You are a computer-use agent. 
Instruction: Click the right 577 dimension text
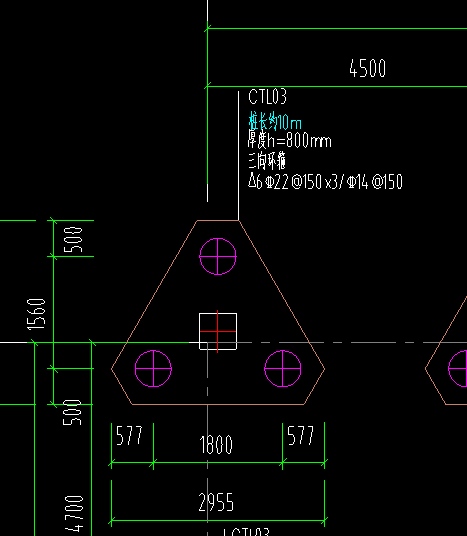point(300,435)
